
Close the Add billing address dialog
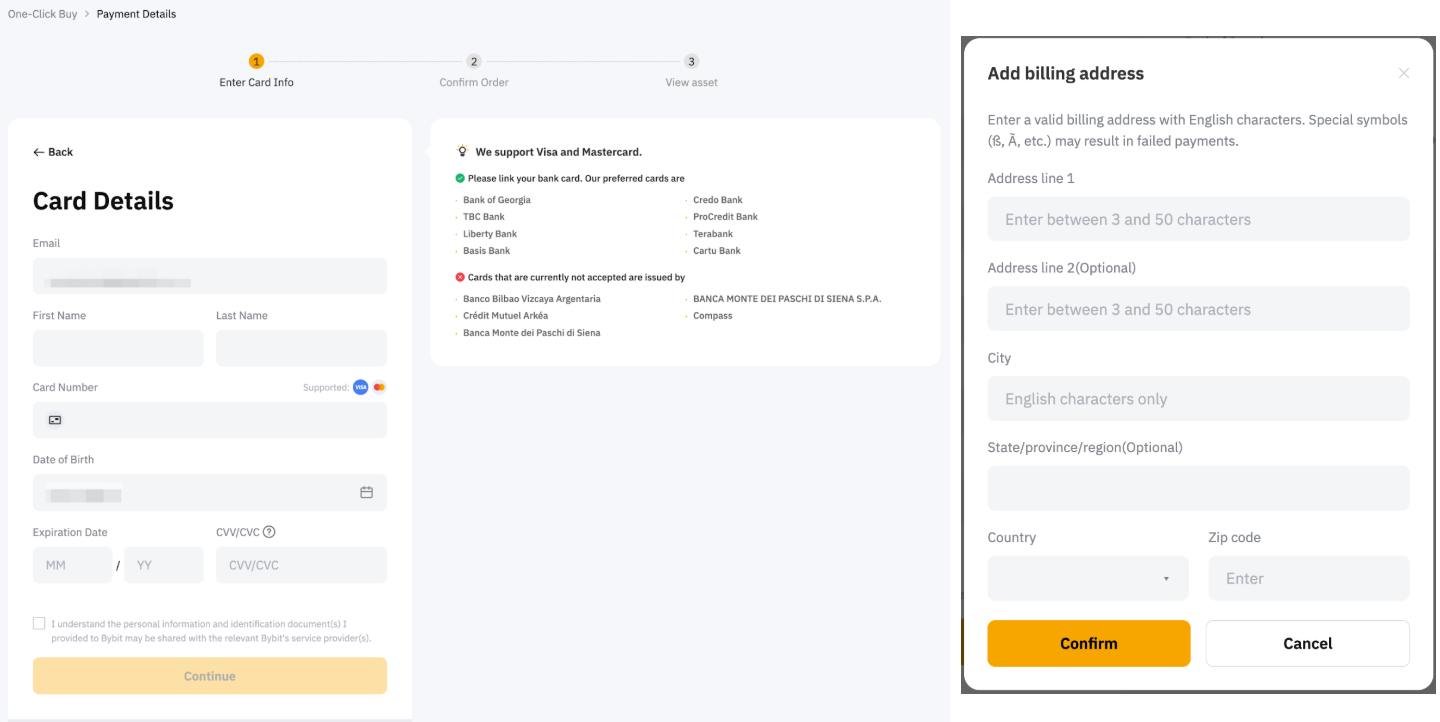point(1403,73)
